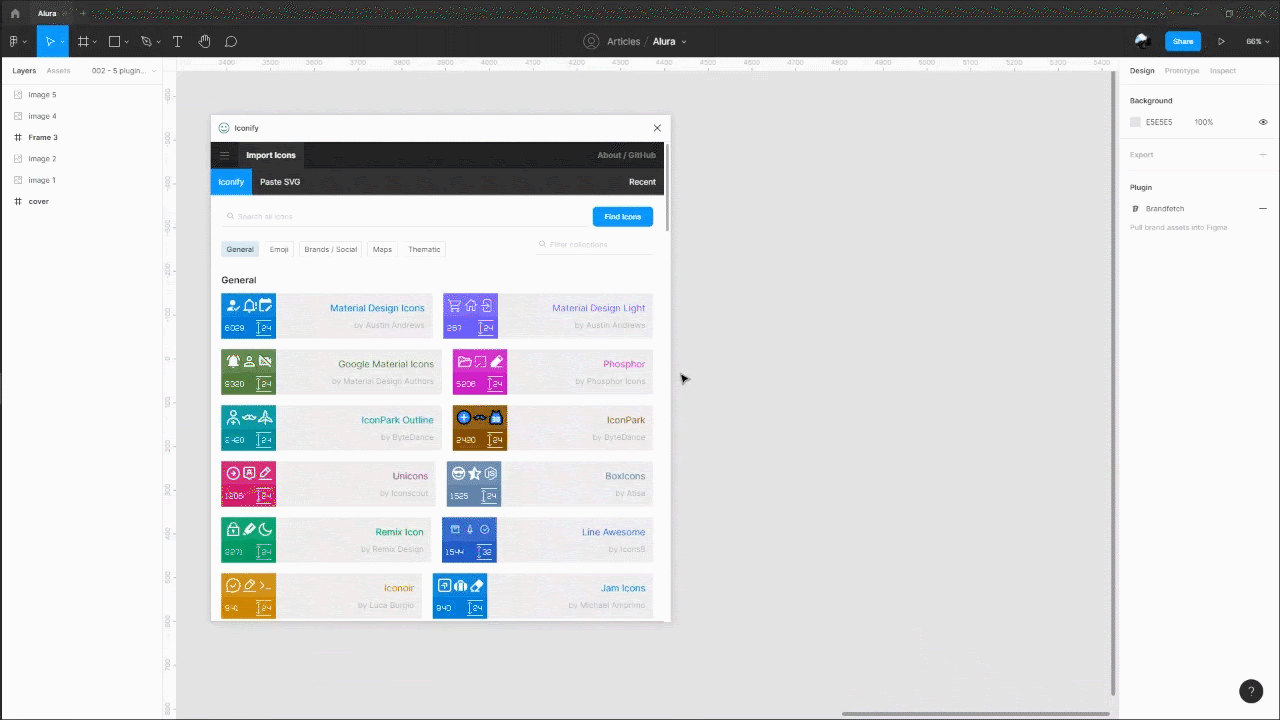
Task: Open Google Material Icons collection tile
Action: tap(331, 372)
